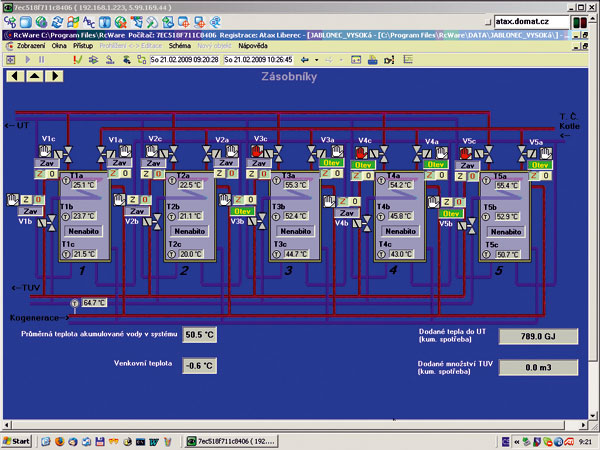Click the Firefox icon in quick launch

click(x=59, y=442)
